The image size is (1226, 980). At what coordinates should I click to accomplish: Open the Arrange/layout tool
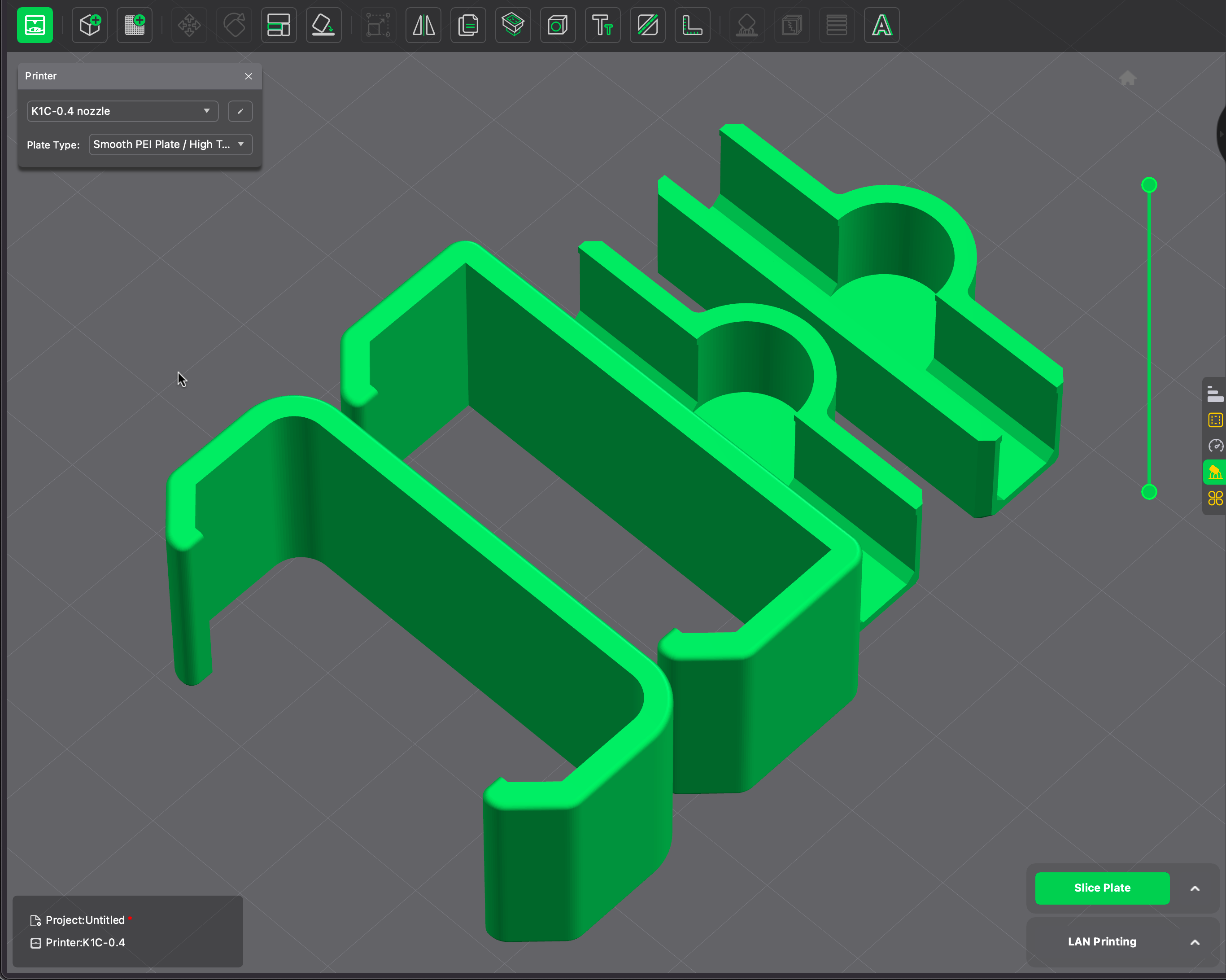[x=279, y=25]
